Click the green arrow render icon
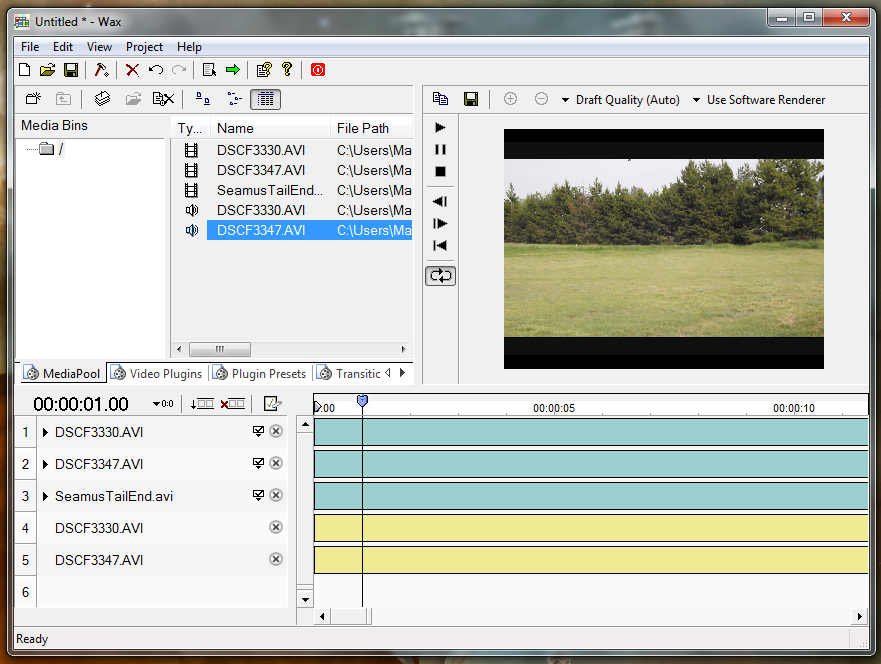This screenshot has width=881, height=664. (x=233, y=70)
